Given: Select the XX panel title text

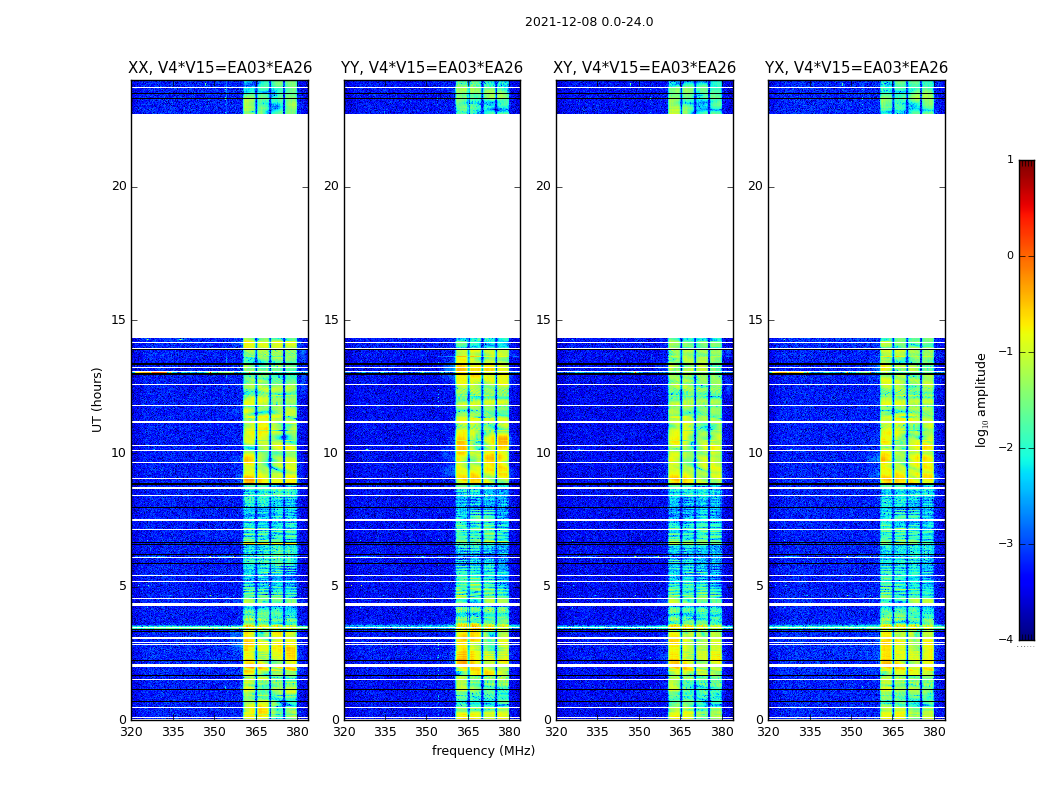Looking at the screenshot, I should [220, 68].
